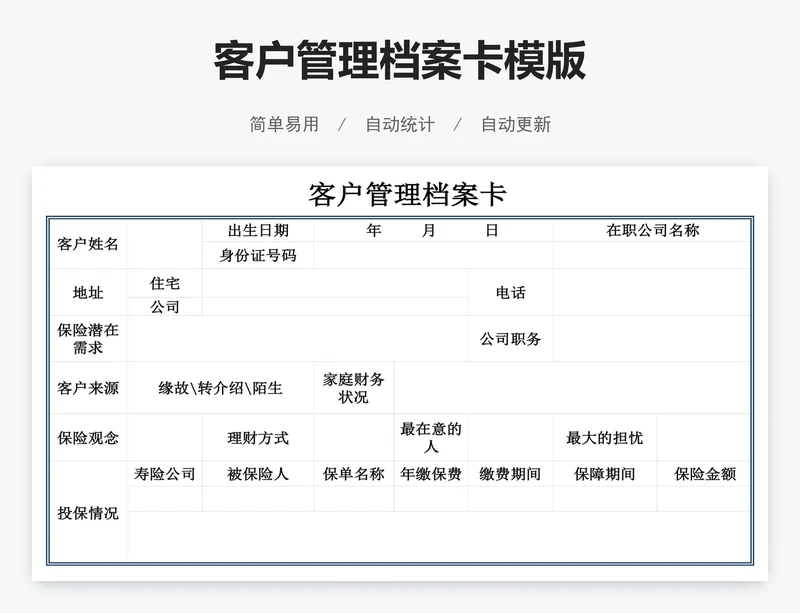This screenshot has width=800, height=613.
Task: Select the 住宅 cell
Action: [x=165, y=283]
